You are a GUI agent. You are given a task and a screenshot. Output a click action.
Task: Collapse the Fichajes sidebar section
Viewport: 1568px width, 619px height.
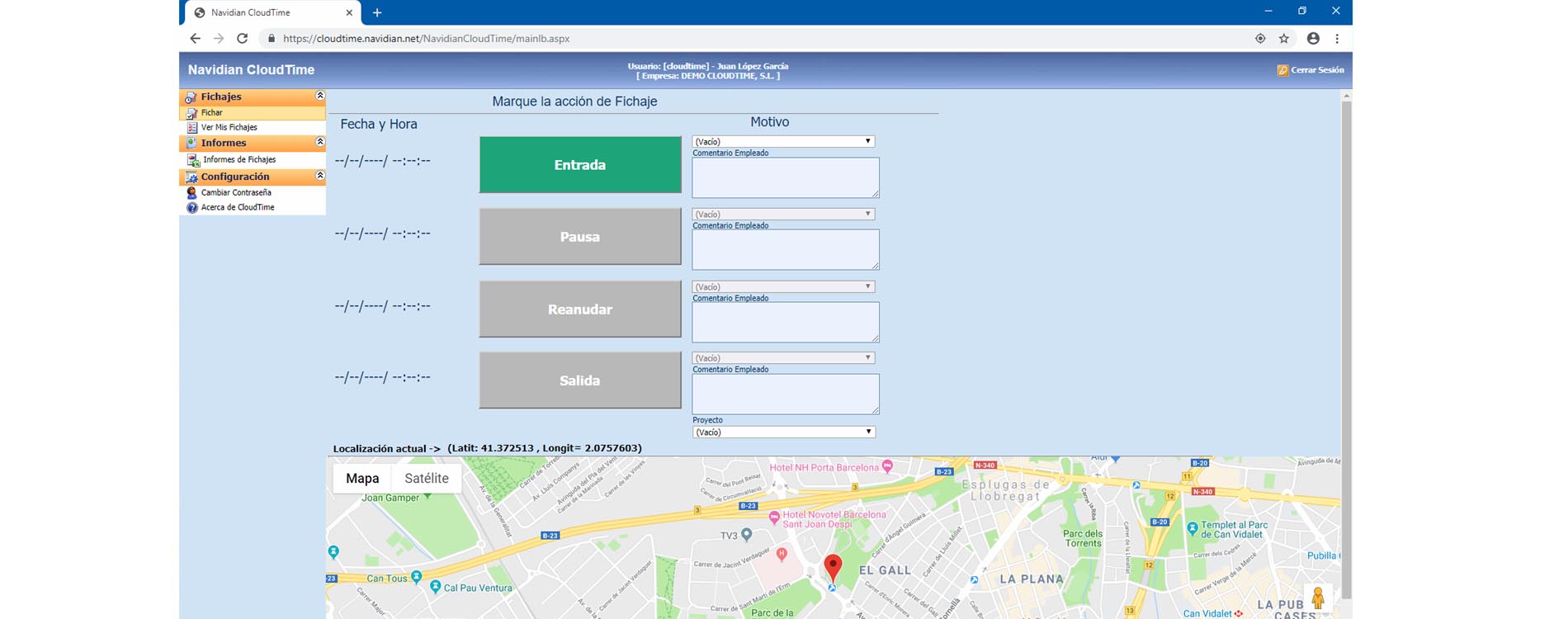tap(320, 97)
